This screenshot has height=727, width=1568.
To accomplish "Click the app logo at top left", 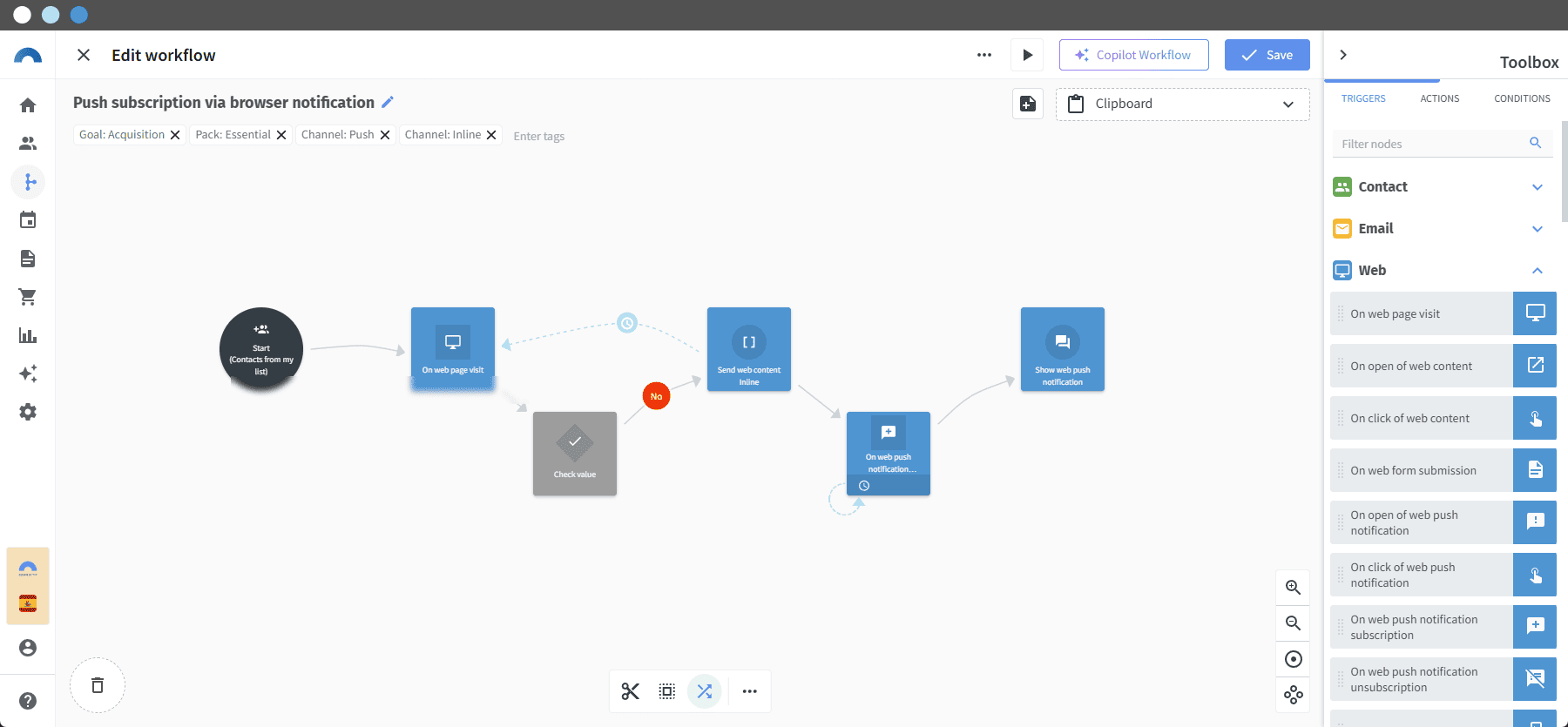I will (x=28, y=56).
